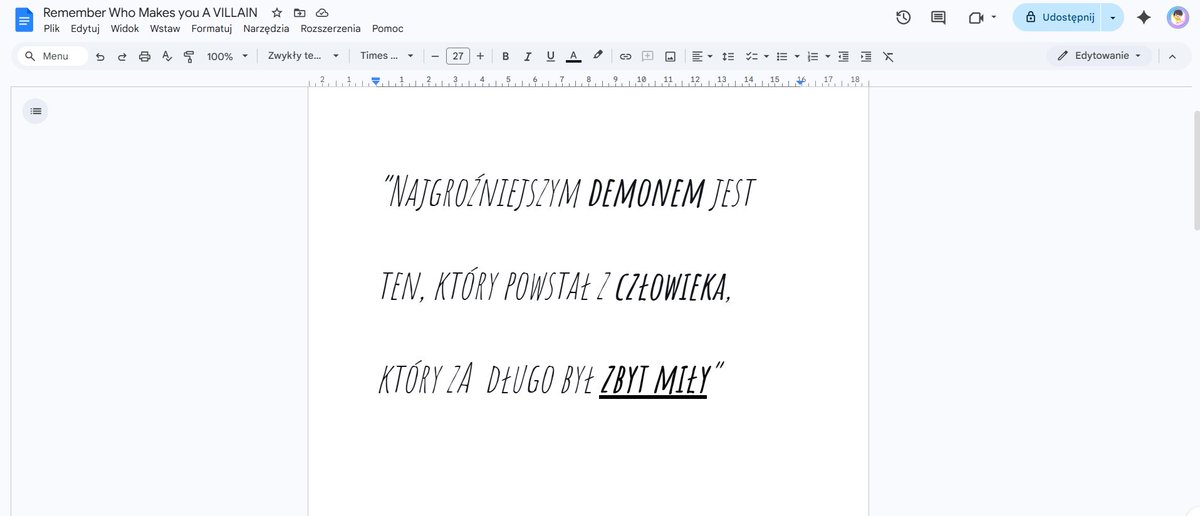Redo the last action

[x=122, y=56]
